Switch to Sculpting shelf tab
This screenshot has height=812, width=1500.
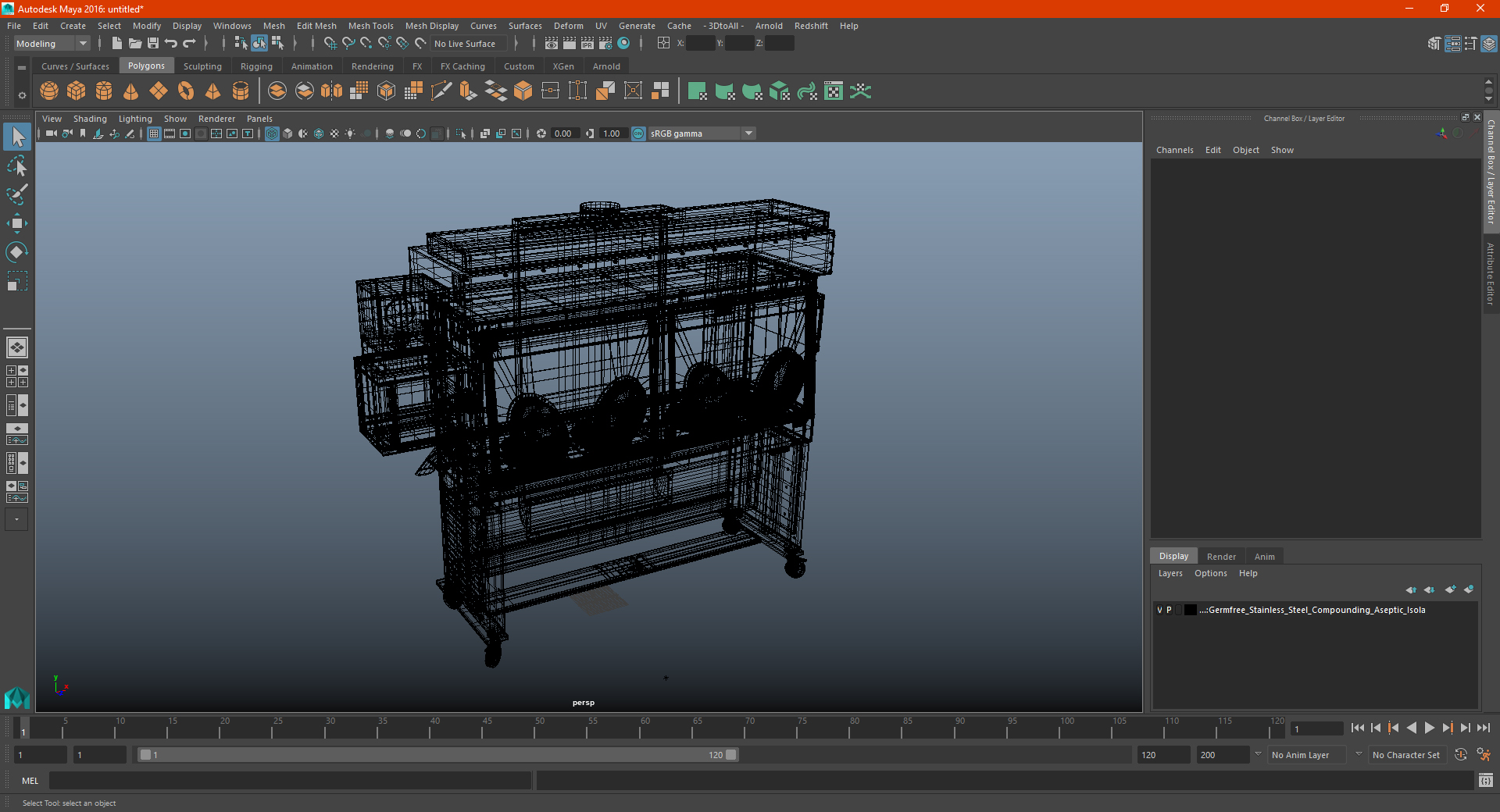coord(202,66)
